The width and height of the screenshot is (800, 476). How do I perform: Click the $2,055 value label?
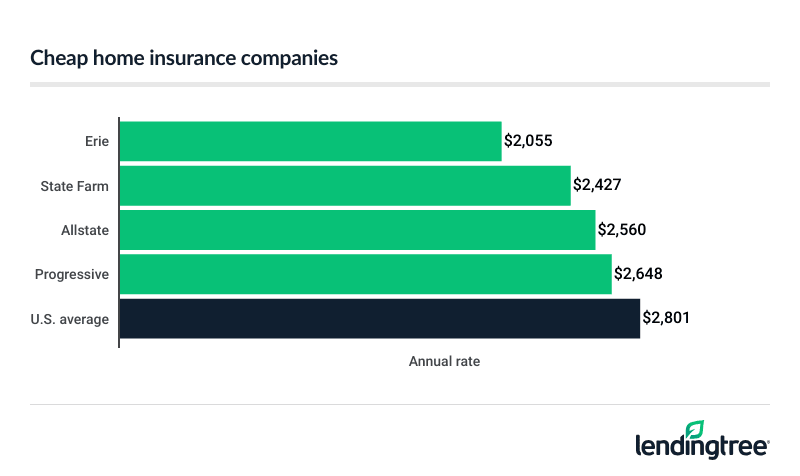[x=528, y=141]
